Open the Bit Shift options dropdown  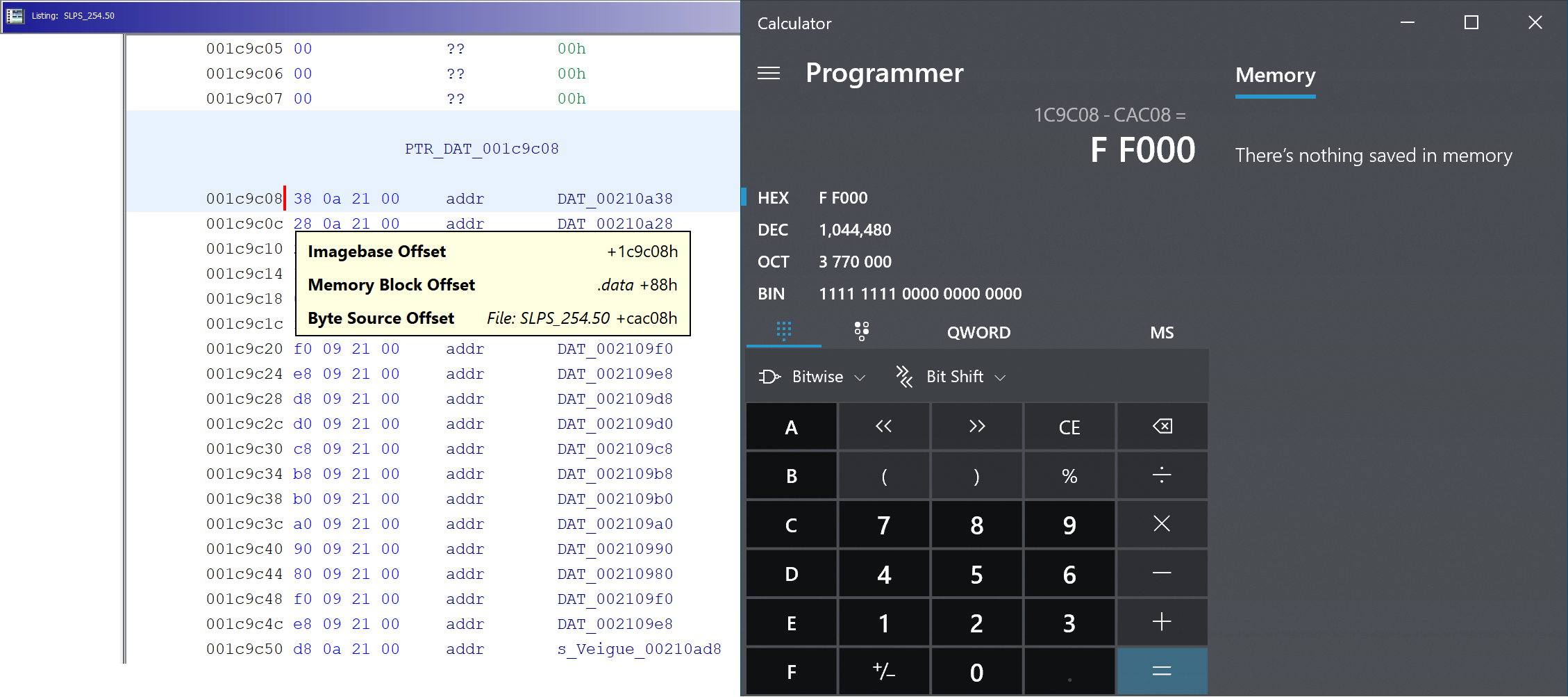[x=950, y=377]
